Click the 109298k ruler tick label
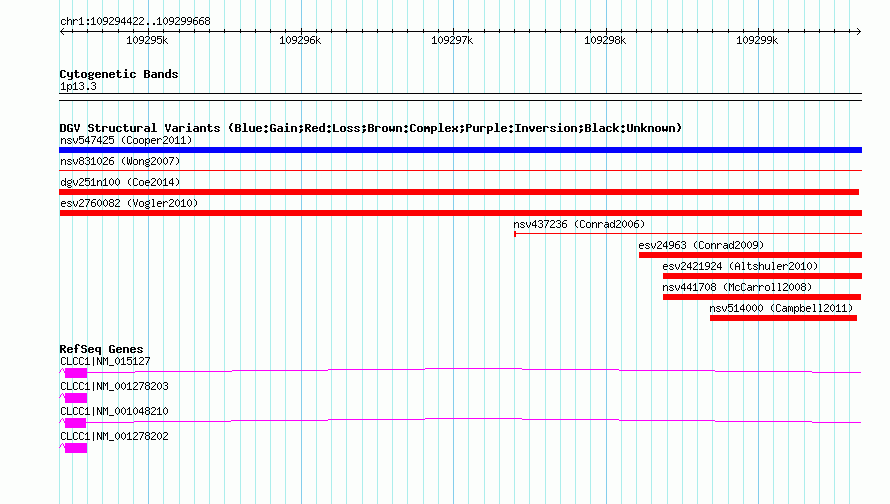 (x=604, y=40)
